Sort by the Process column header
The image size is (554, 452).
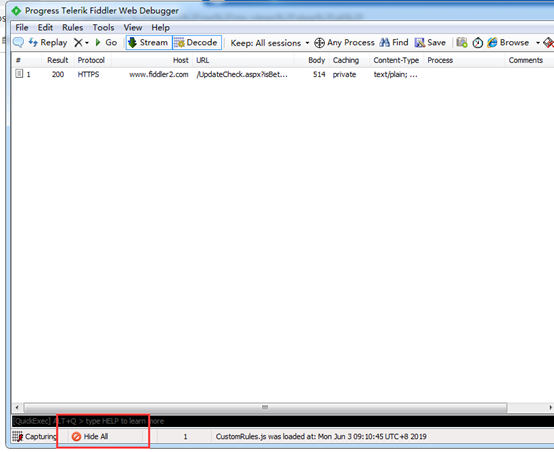(x=464, y=60)
